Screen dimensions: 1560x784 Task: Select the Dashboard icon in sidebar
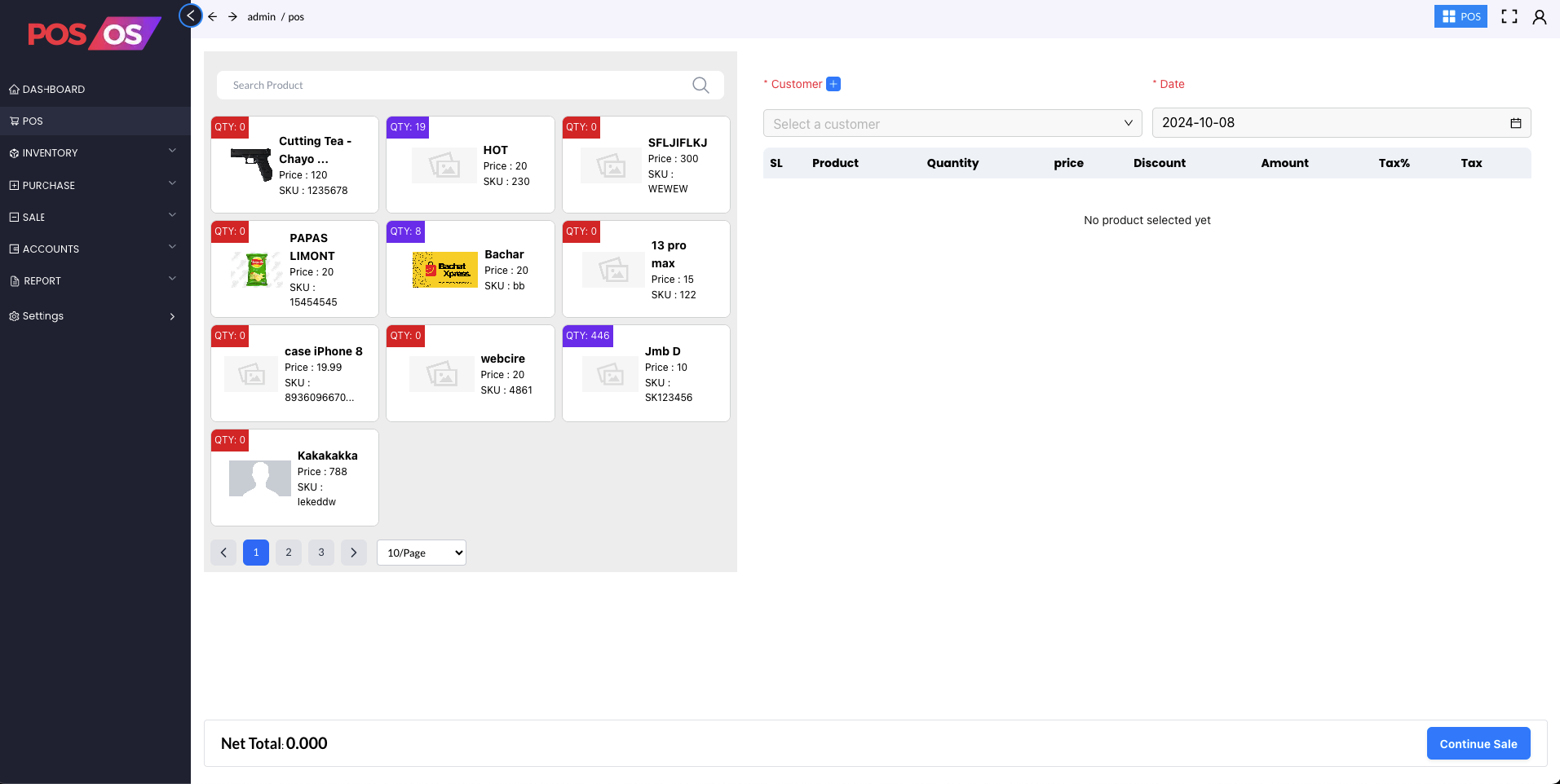coord(14,89)
